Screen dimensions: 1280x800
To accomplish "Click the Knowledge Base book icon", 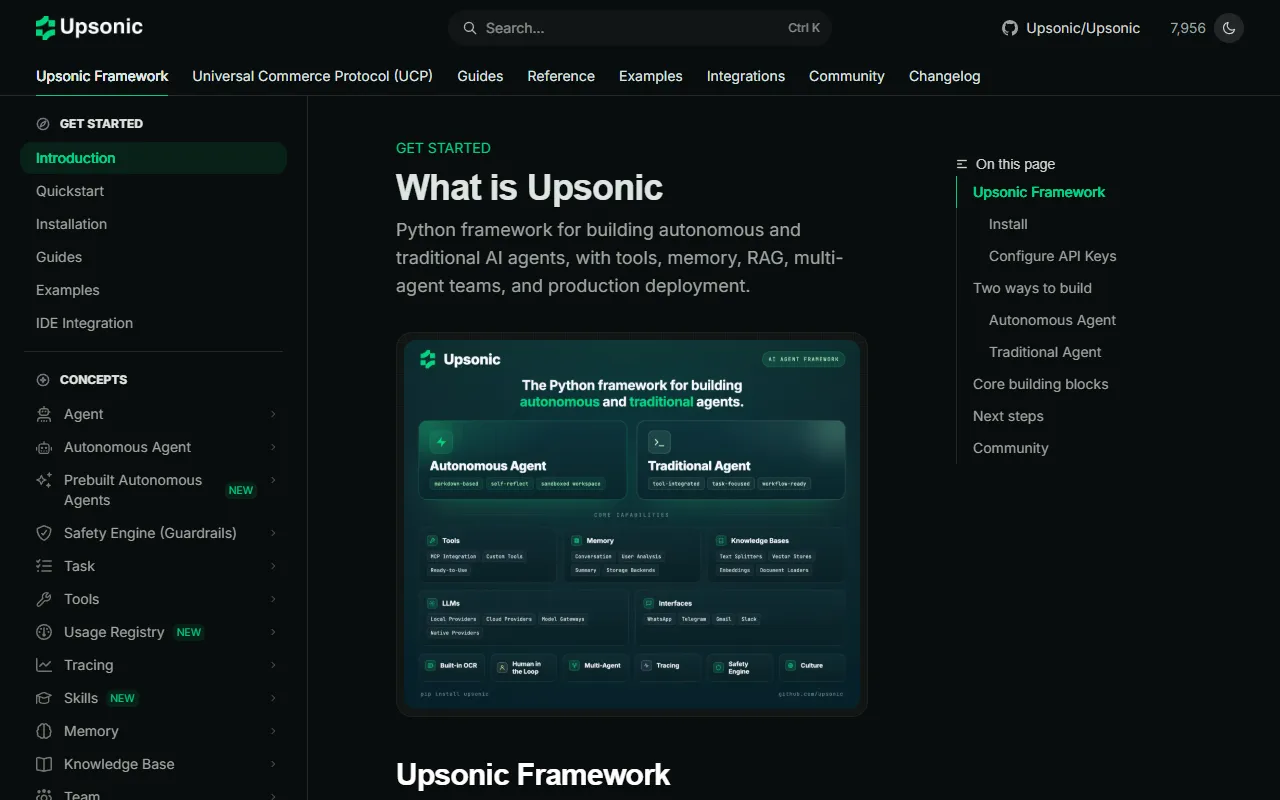I will click(44, 764).
